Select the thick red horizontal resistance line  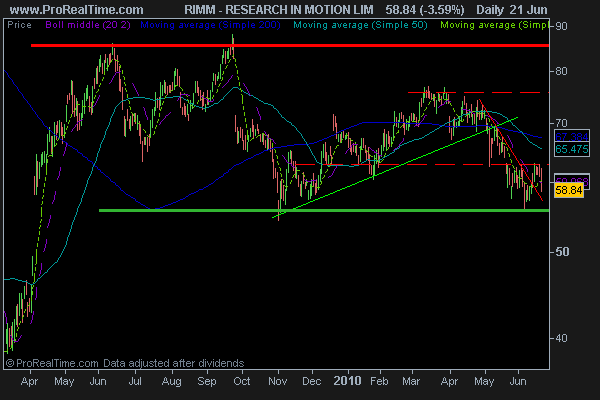pos(290,46)
